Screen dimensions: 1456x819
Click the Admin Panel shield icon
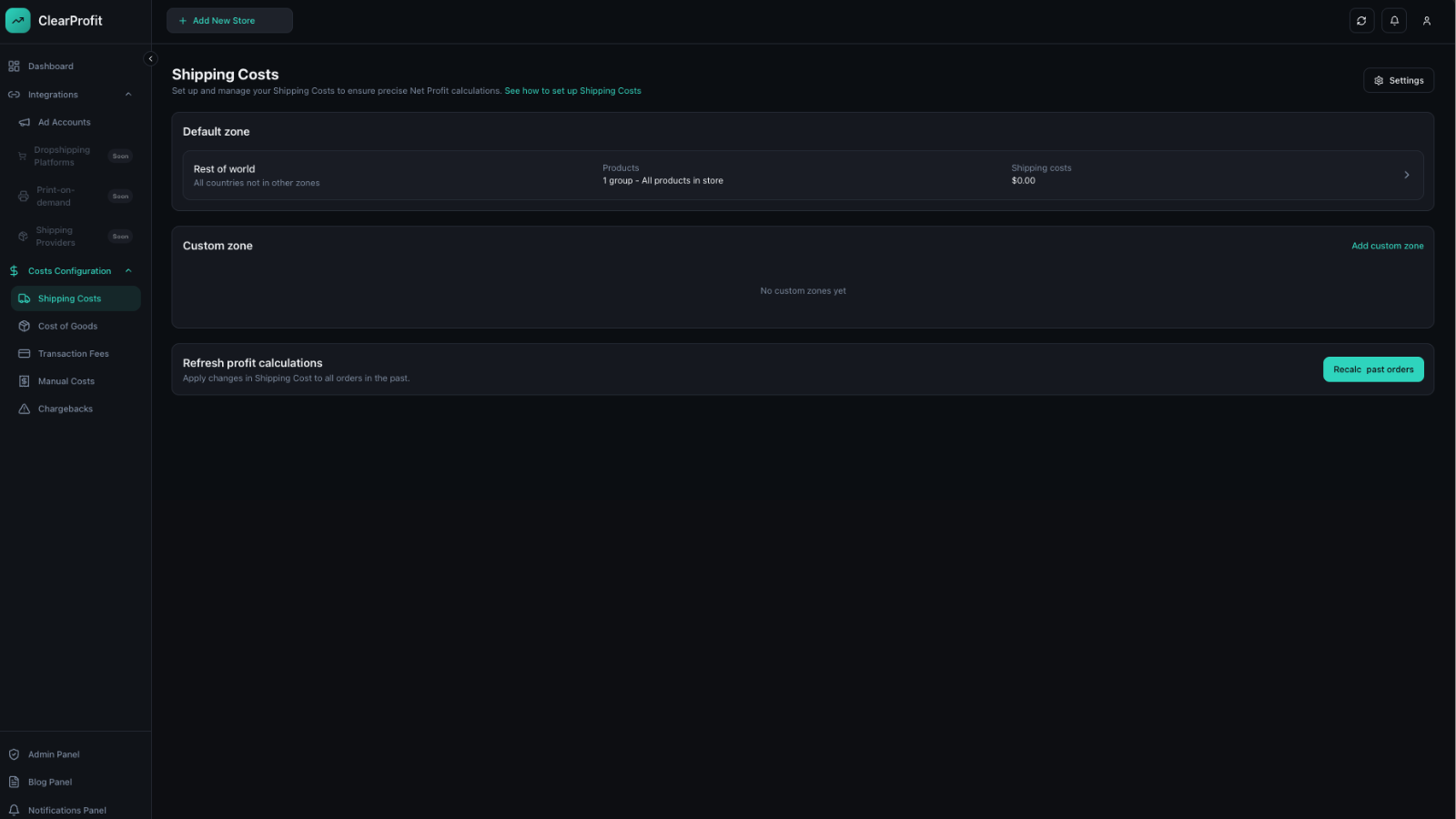(14, 754)
